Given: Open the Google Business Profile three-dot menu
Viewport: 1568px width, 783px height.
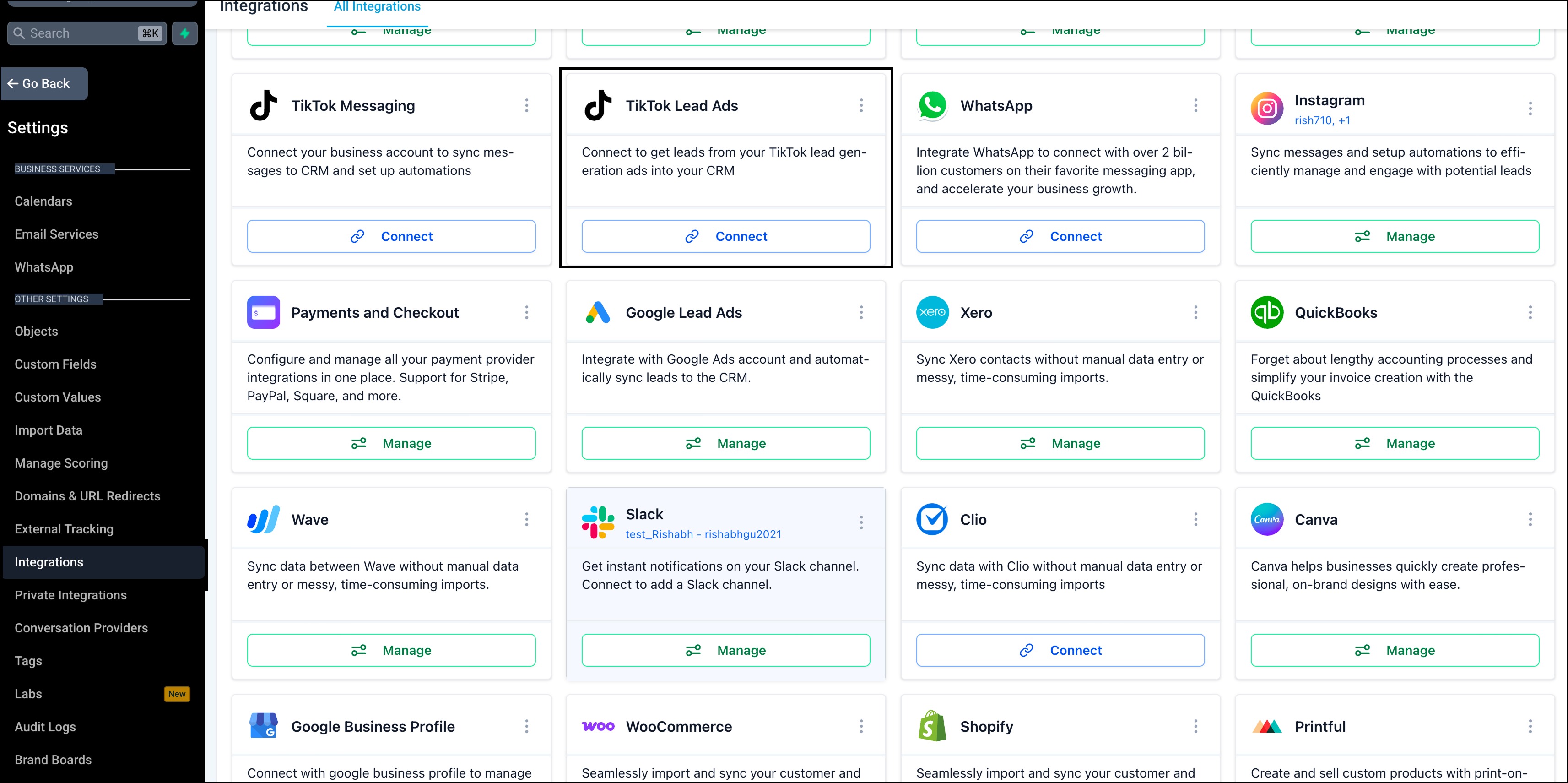Looking at the screenshot, I should tap(526, 726).
